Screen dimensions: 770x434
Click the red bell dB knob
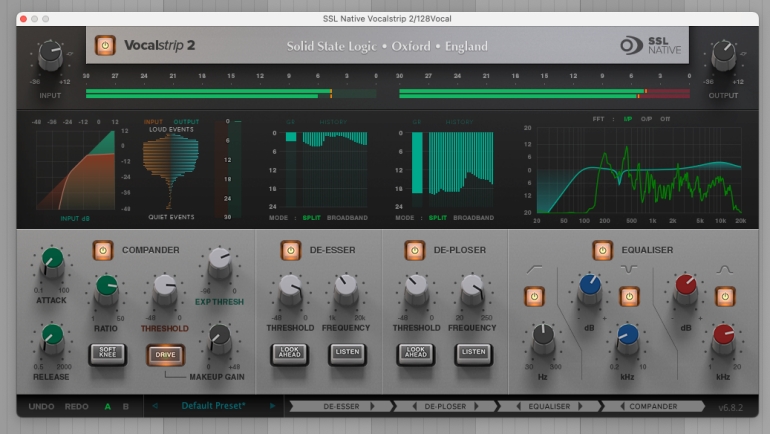point(686,288)
